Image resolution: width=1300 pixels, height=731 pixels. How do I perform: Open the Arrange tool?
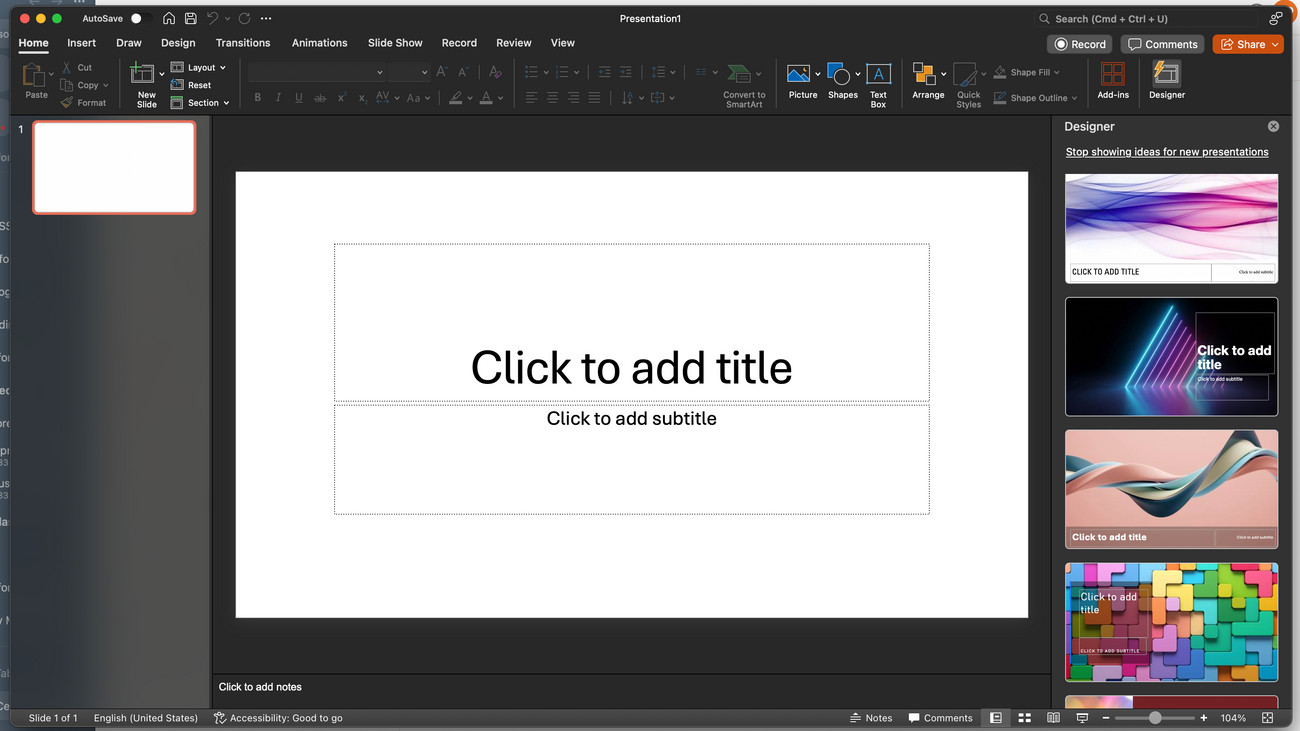point(926,75)
